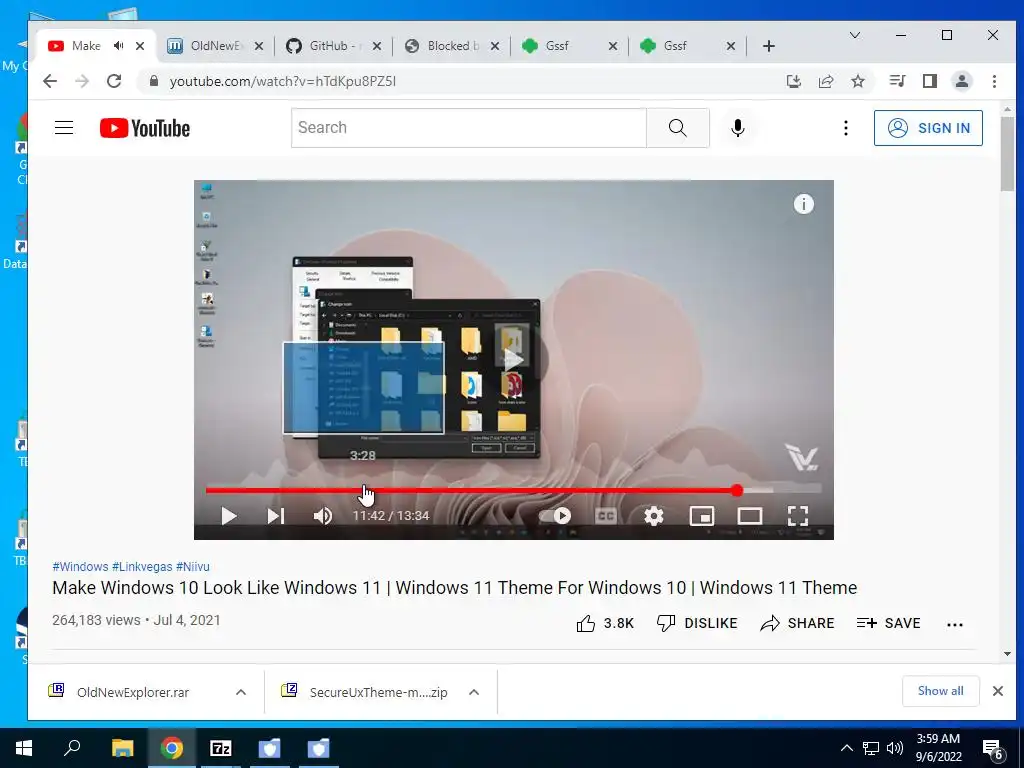Open player settings gear
1024x768 pixels.
point(654,516)
